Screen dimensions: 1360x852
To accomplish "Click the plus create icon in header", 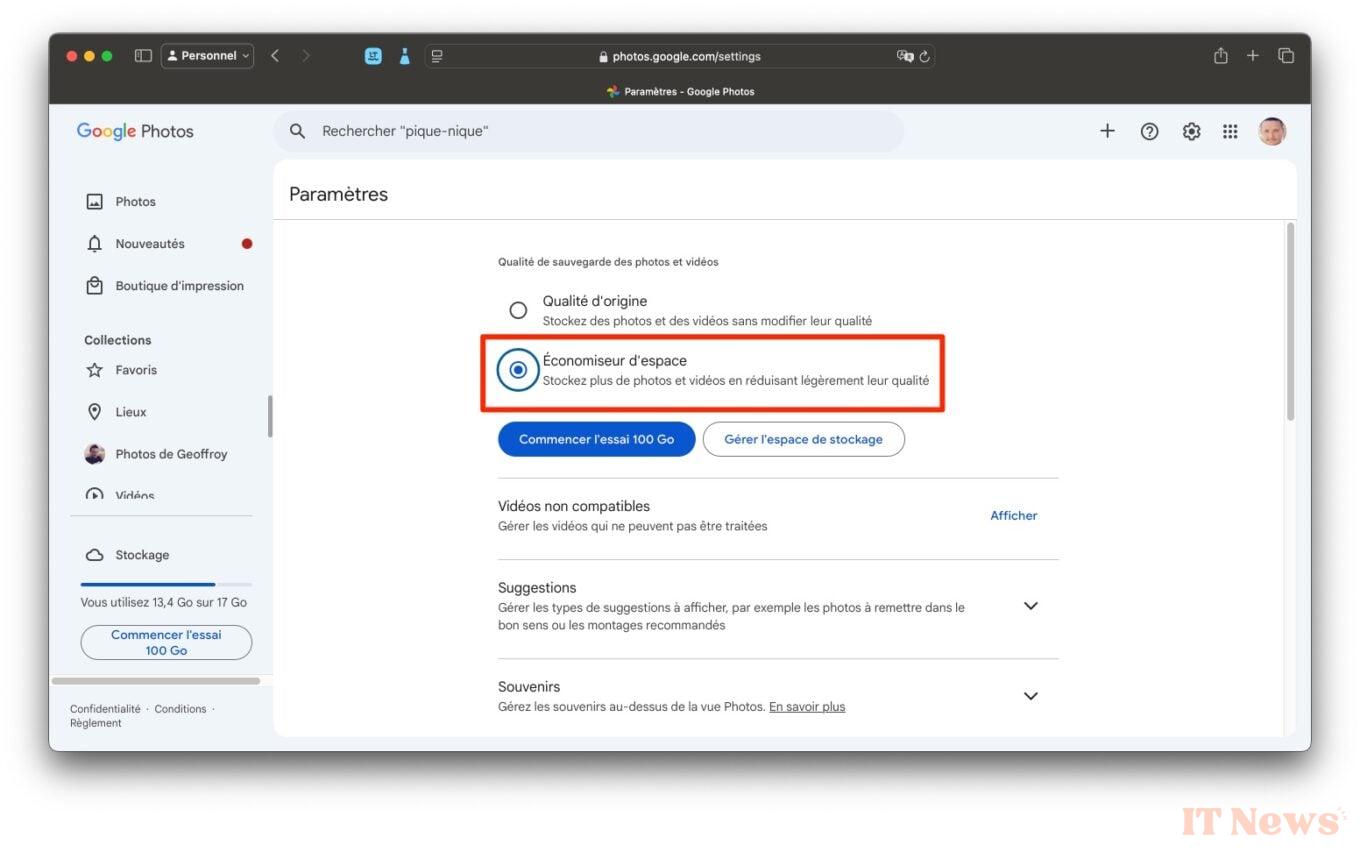I will tap(1107, 131).
